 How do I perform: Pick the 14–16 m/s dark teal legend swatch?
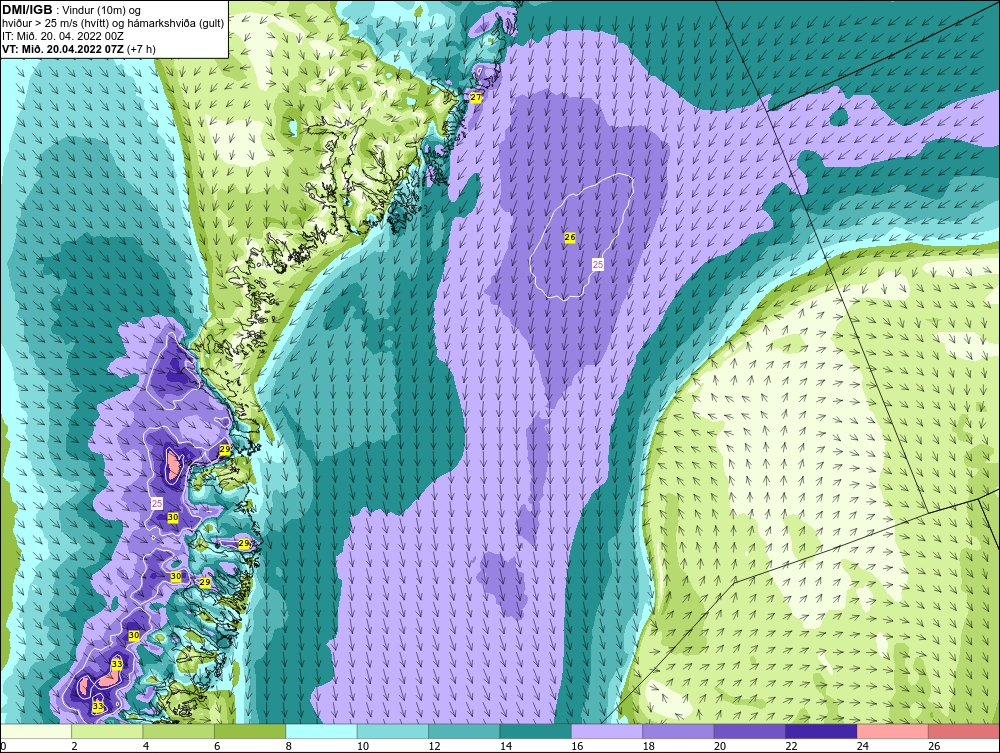click(536, 731)
